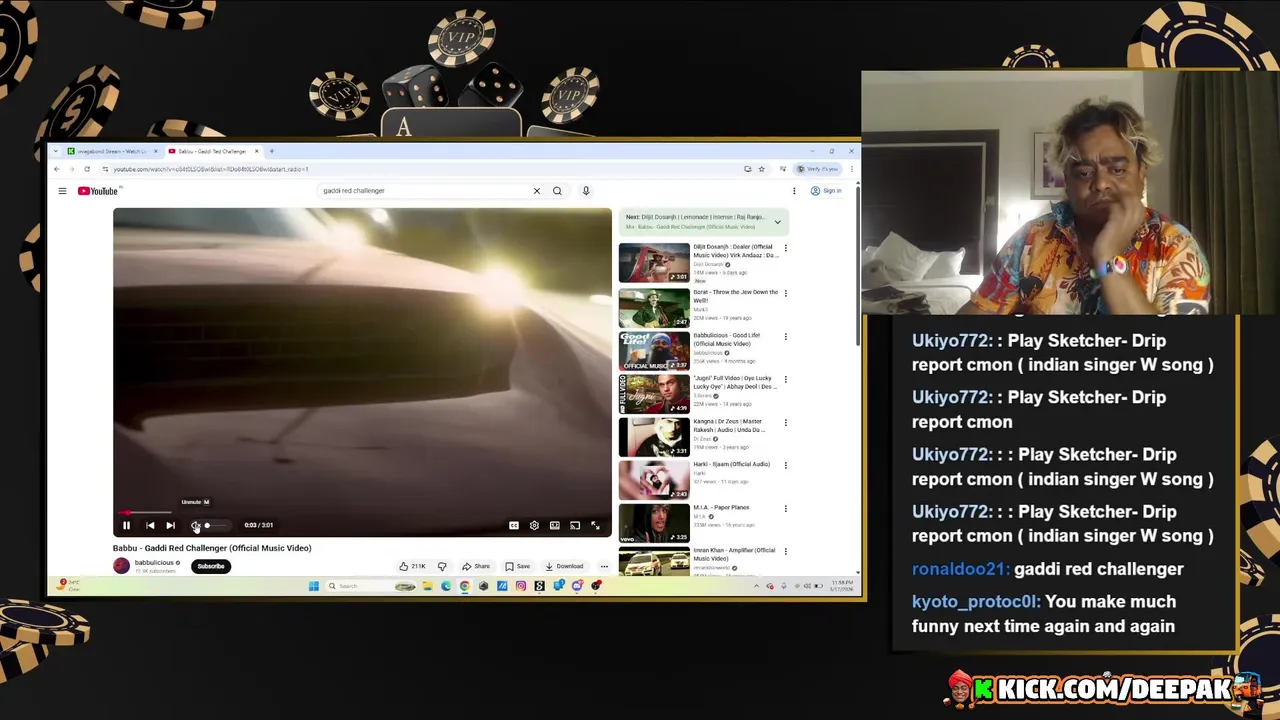Viewport: 1280px width, 720px height.
Task: Open options menu for Borat video
Action: click(785, 293)
